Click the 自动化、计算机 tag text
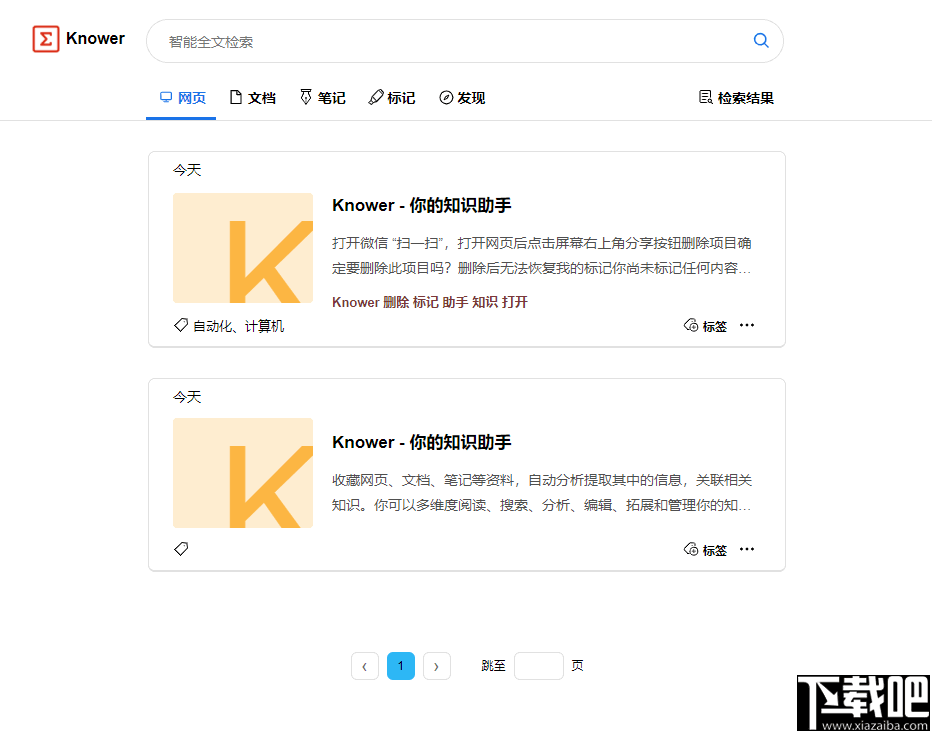Image resolution: width=932 pixels, height=731 pixels. pos(238,326)
